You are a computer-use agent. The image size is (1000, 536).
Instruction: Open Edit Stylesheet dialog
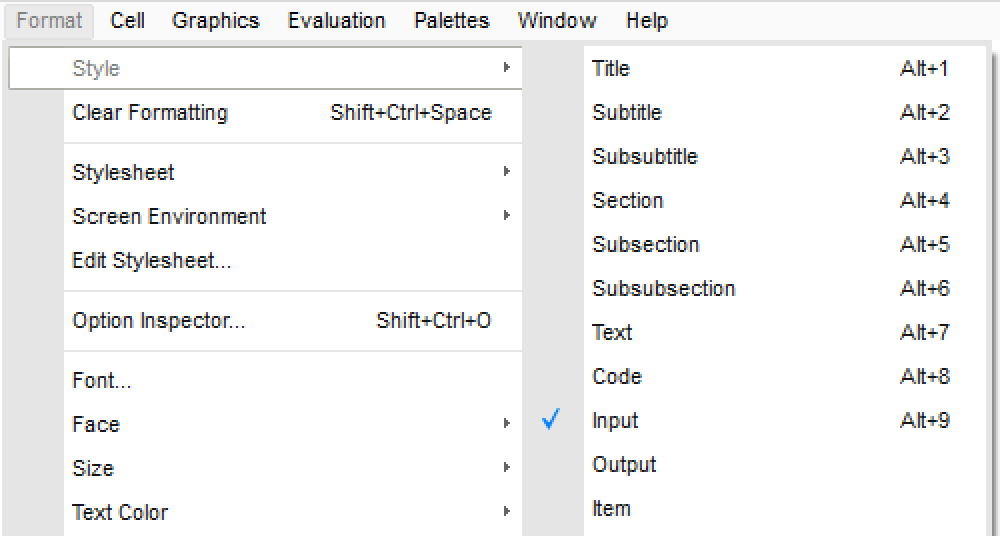point(152,262)
